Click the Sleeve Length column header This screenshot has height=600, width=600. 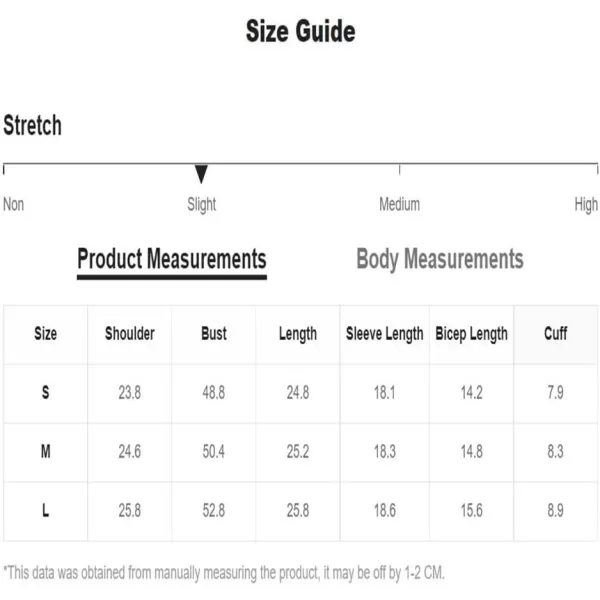[x=385, y=334]
